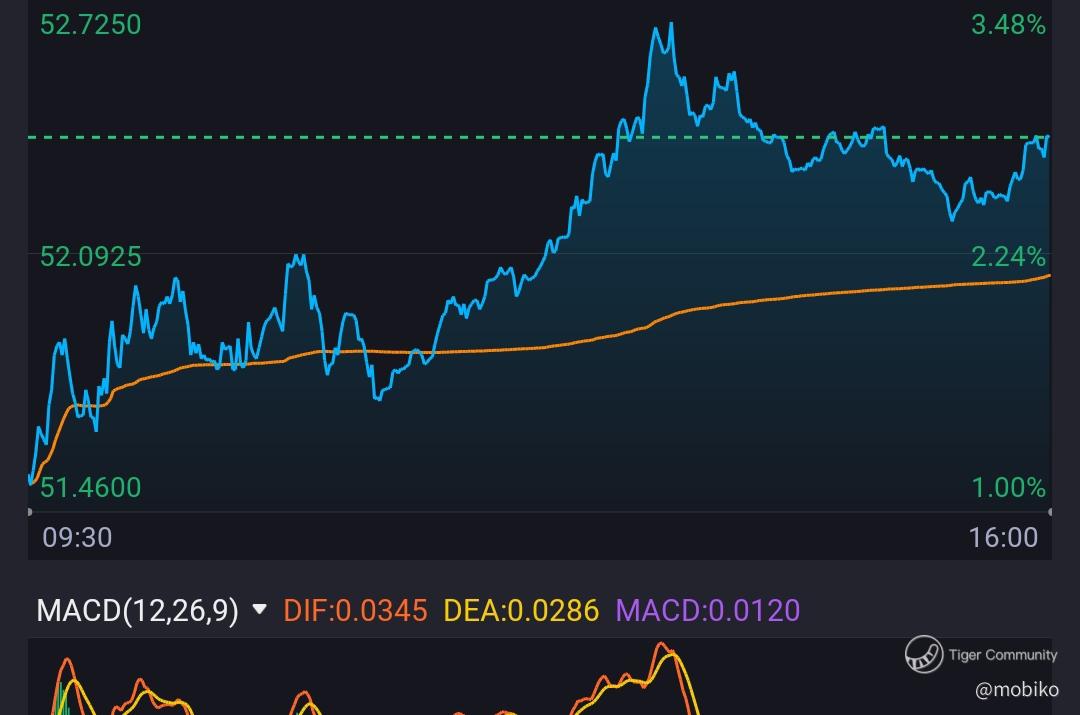Click the 3.48% percentage label
Viewport: 1080px width, 715px height.
[1008, 25]
